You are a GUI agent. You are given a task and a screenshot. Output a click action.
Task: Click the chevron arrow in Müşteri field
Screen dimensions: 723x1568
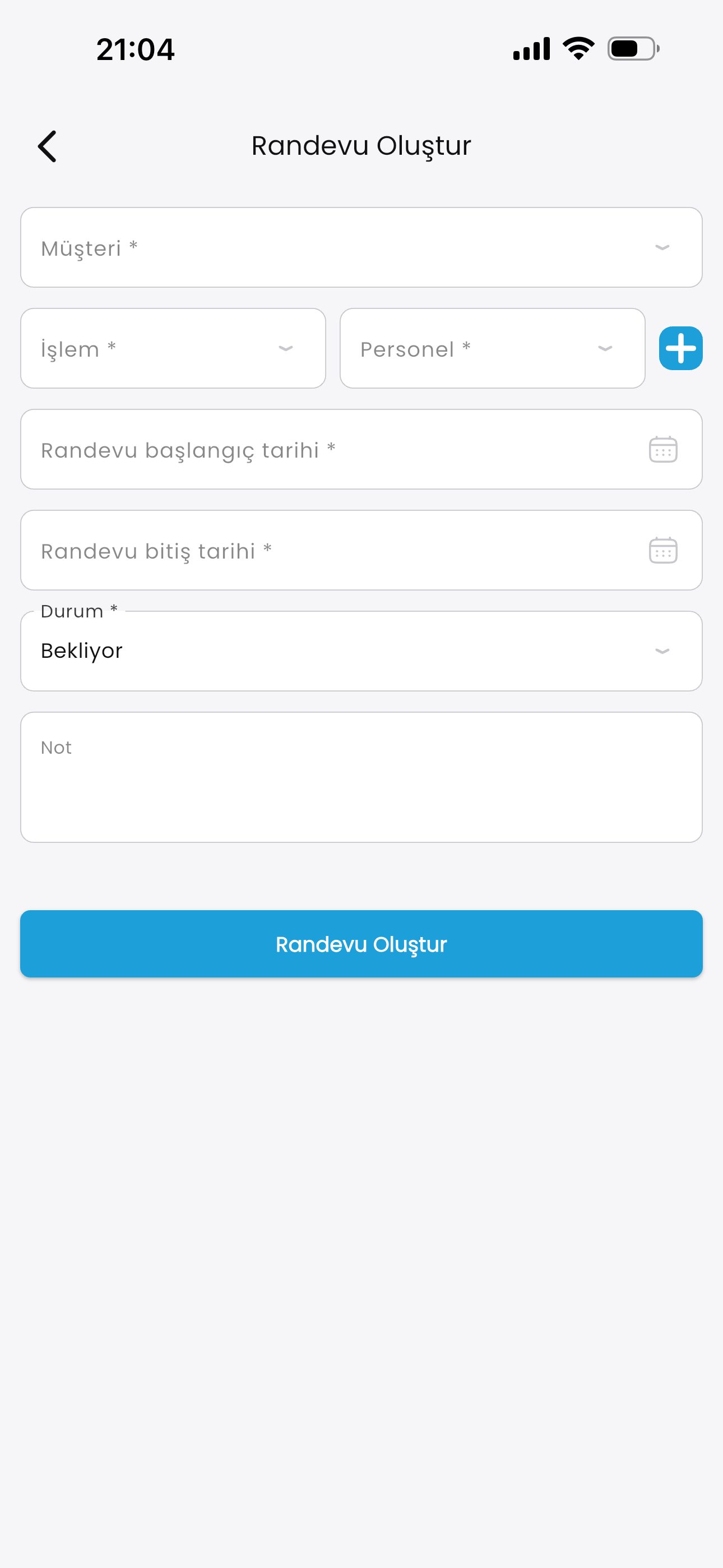tap(662, 248)
